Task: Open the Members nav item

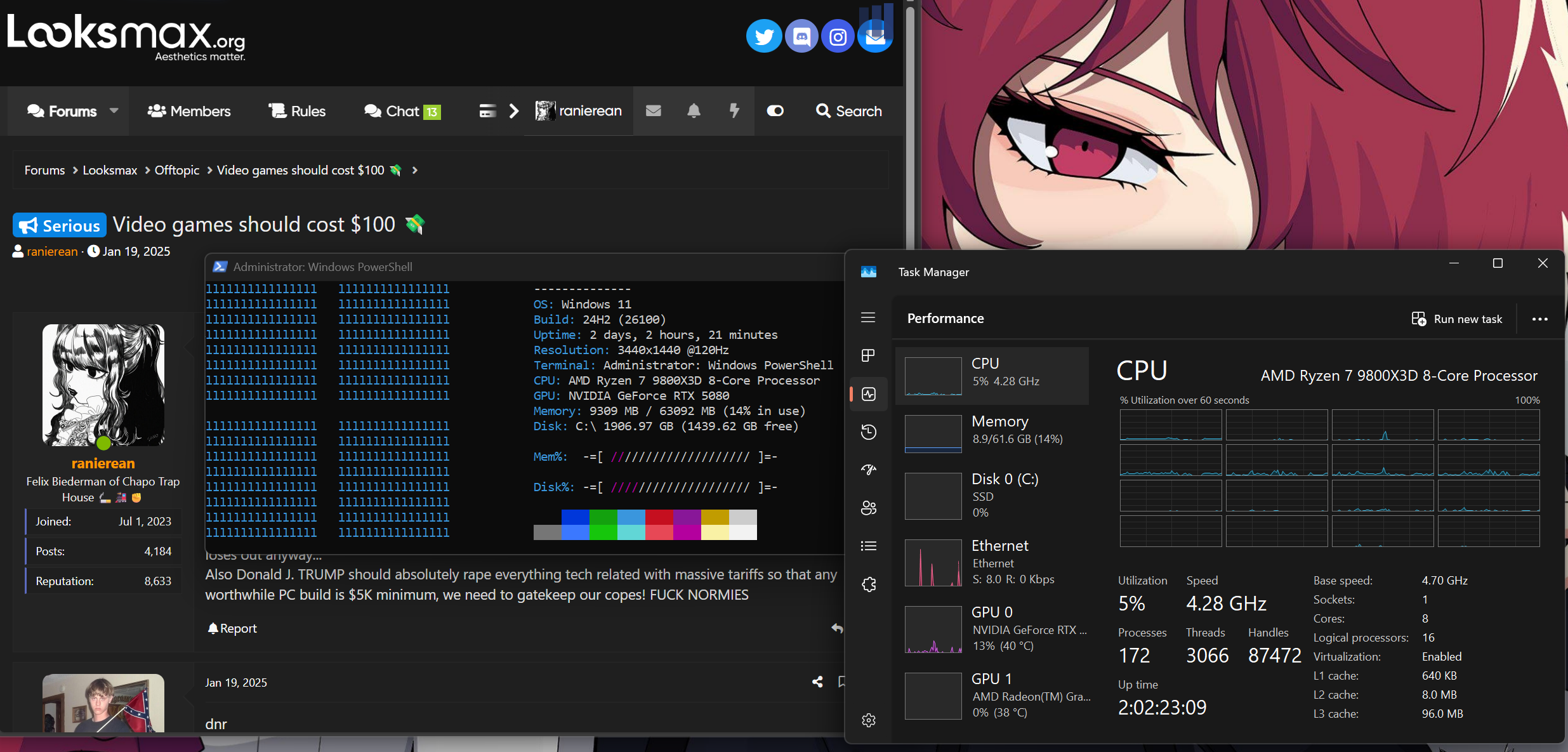Action: pos(189,111)
